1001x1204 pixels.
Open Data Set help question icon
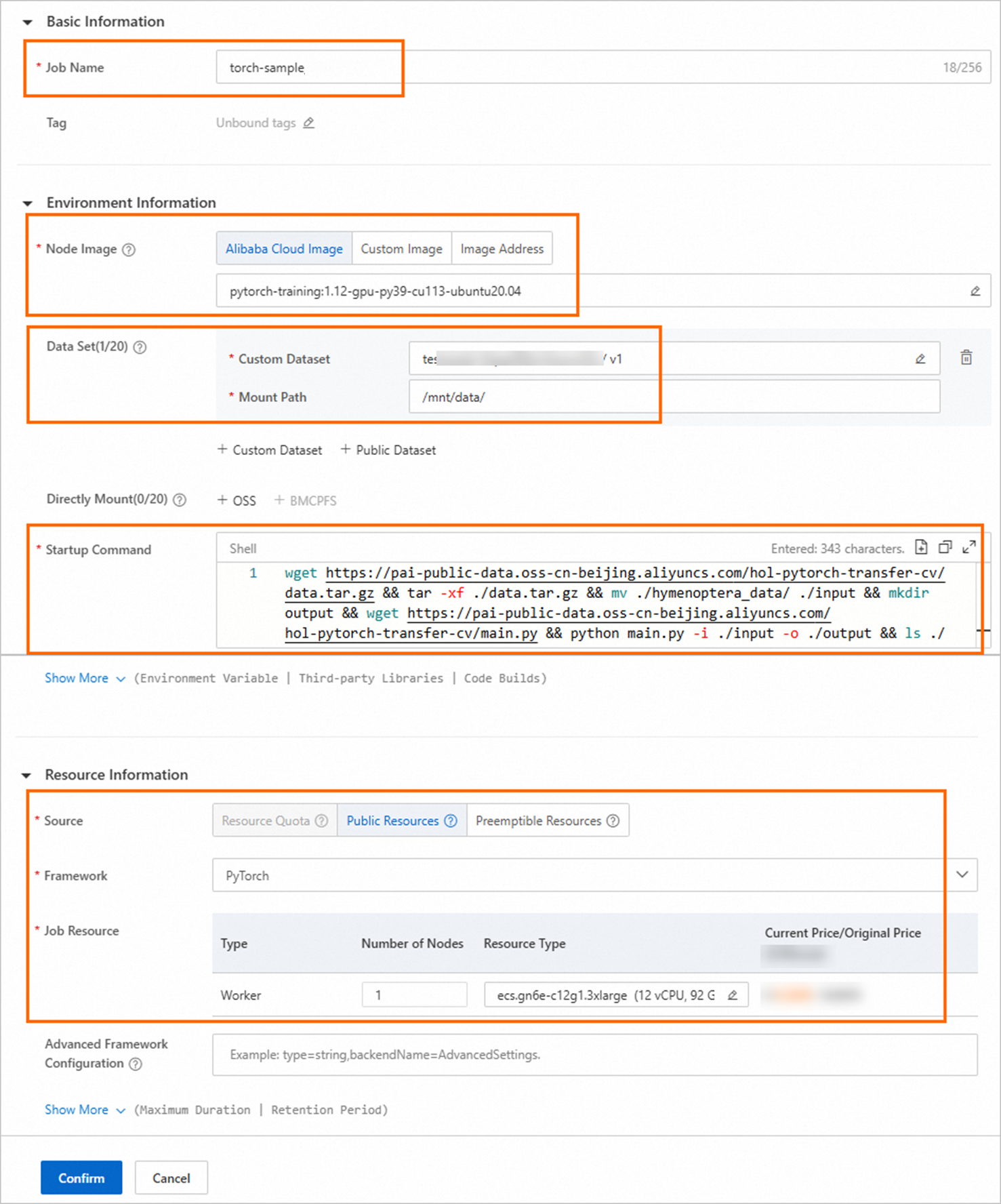(x=140, y=347)
